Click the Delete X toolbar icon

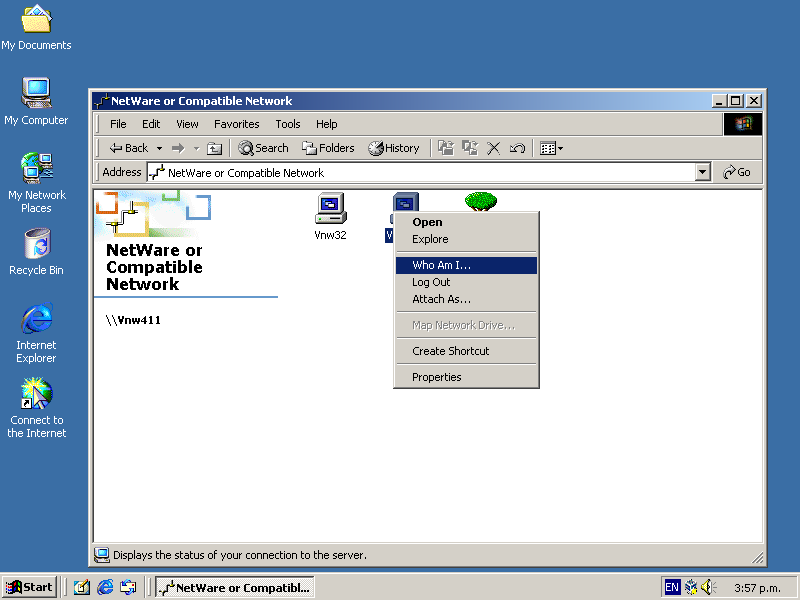click(x=493, y=148)
